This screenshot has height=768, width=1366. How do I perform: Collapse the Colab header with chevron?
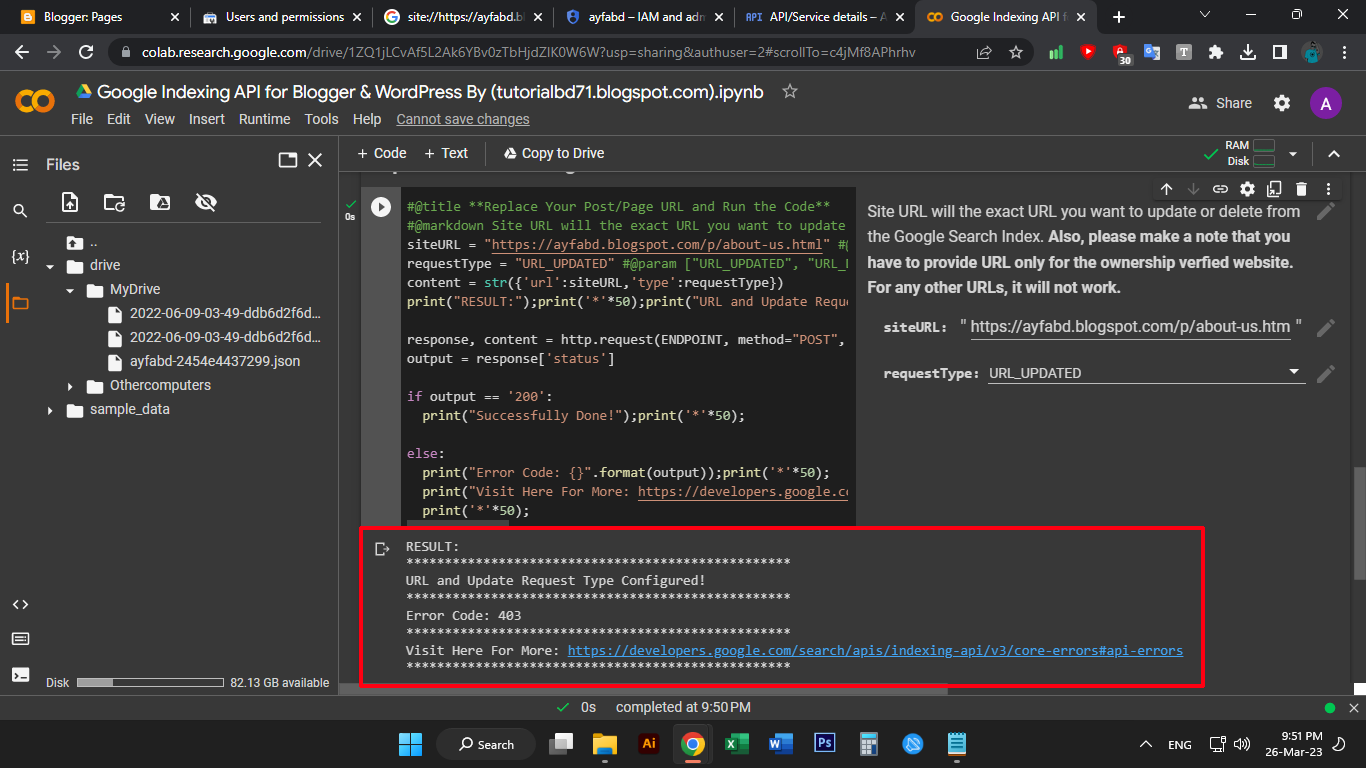click(x=1333, y=154)
